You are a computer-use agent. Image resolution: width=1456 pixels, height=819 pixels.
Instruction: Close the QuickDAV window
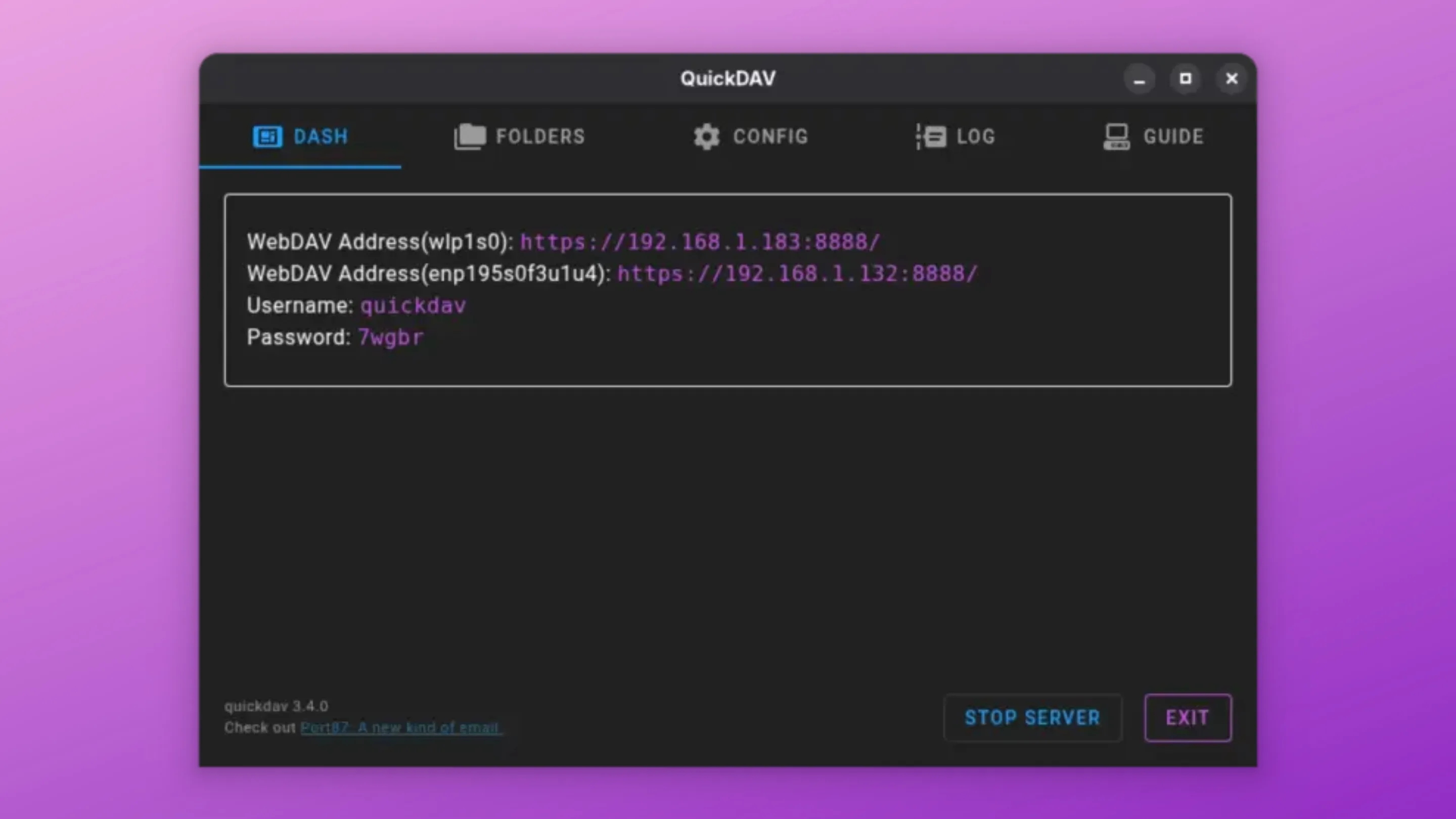pyautogui.click(x=1232, y=78)
